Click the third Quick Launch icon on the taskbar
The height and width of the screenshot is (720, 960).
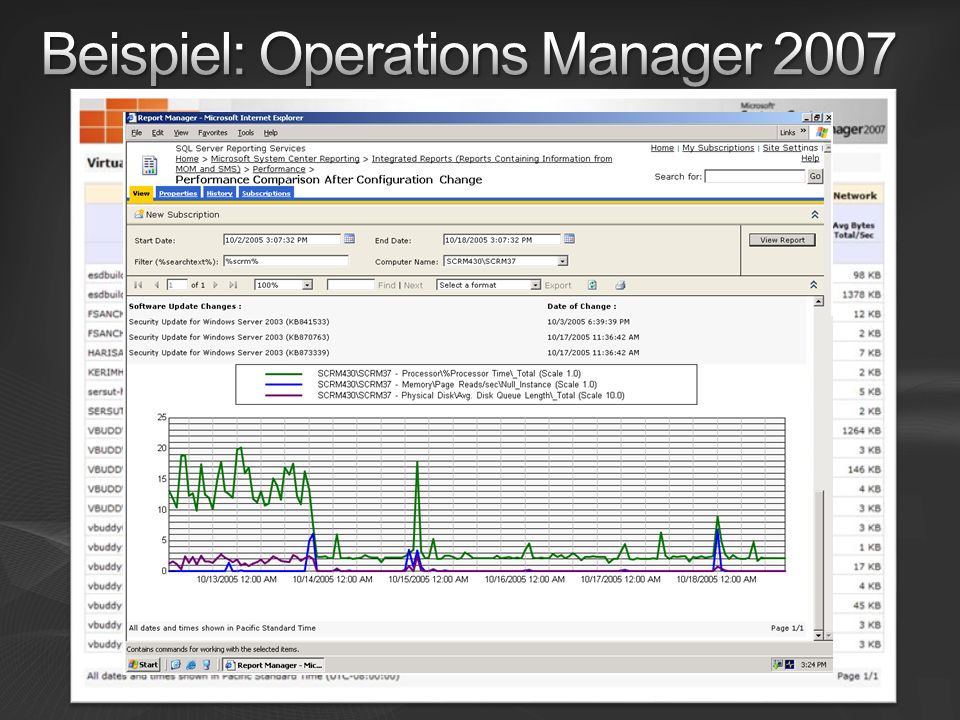point(206,665)
